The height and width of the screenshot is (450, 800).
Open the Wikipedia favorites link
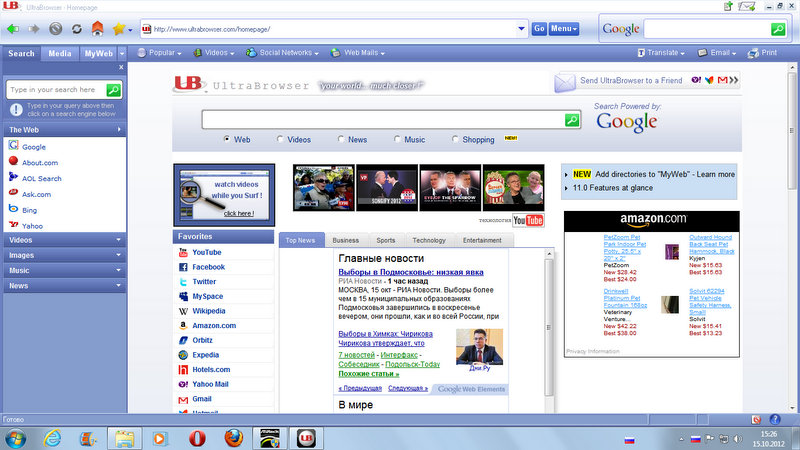[x=209, y=311]
